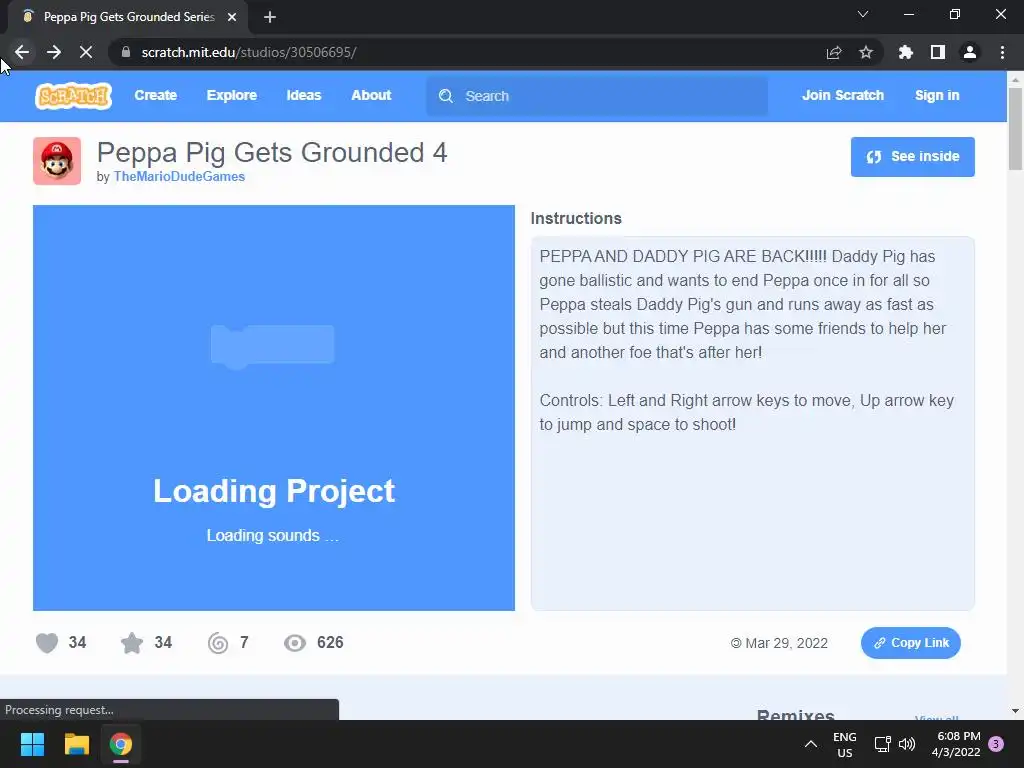The image size is (1024, 768).
Task: Click the remix spiral icon
Action: [218, 643]
